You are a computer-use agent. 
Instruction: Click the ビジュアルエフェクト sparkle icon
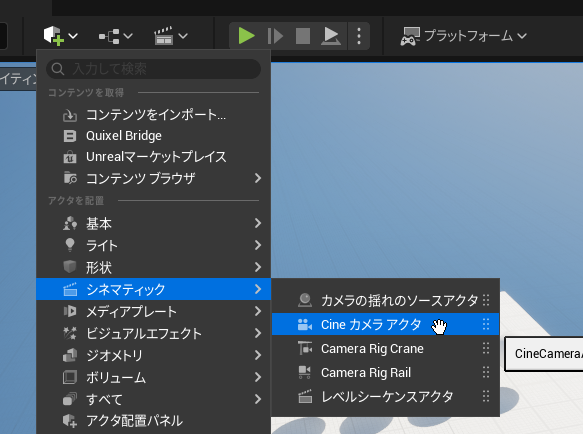click(x=70, y=333)
